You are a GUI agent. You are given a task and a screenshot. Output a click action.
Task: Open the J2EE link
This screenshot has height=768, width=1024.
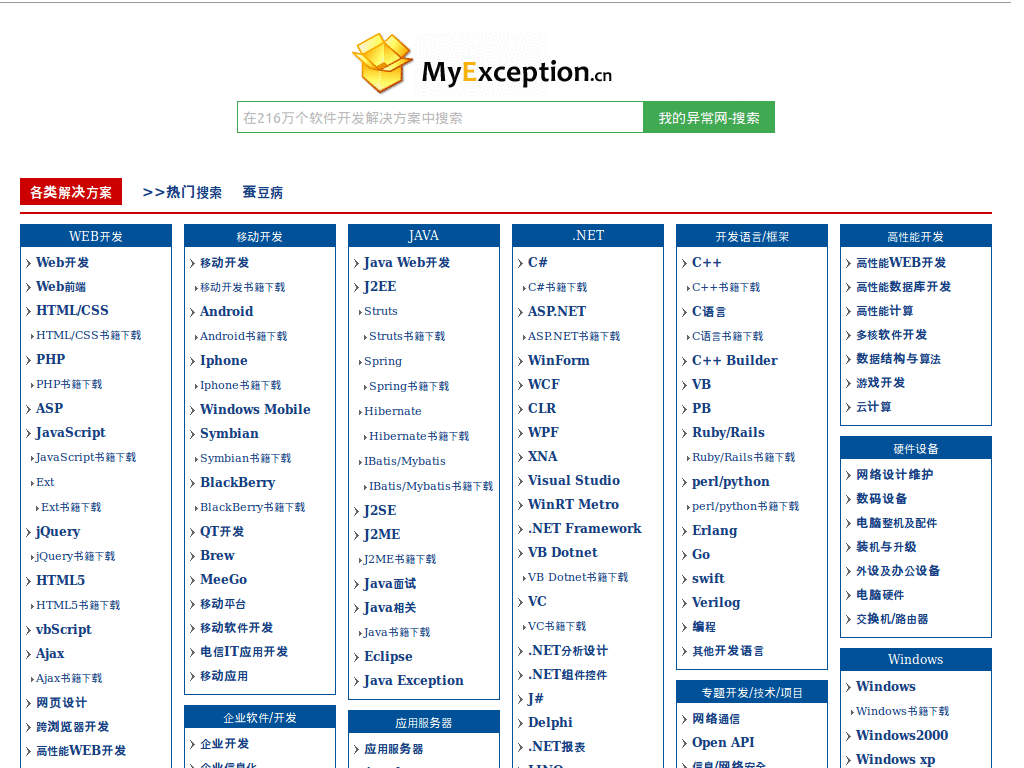(380, 287)
